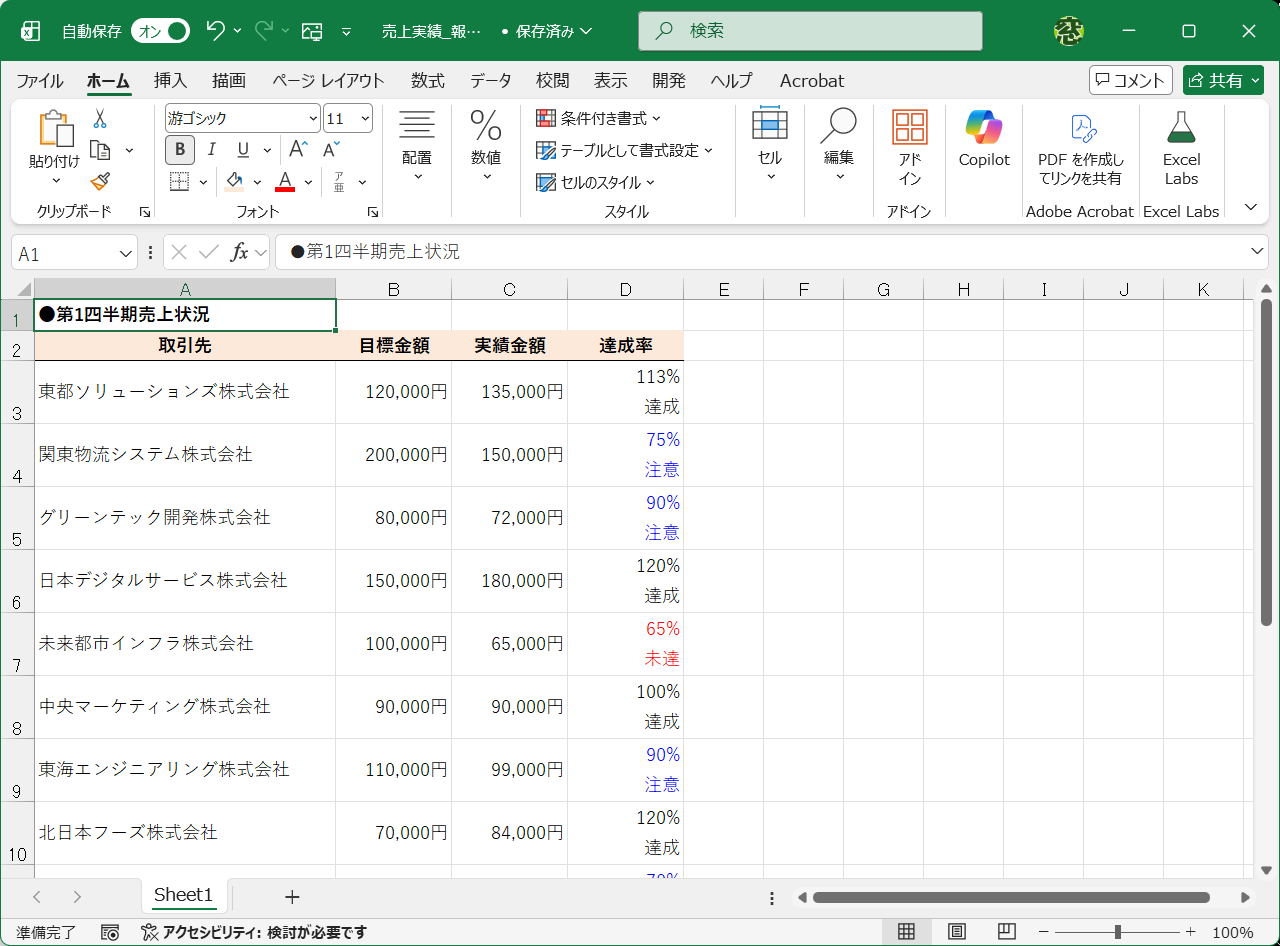Screen dimensions: 1280x946
Task: Click the Undo arrow
Action: (215, 31)
